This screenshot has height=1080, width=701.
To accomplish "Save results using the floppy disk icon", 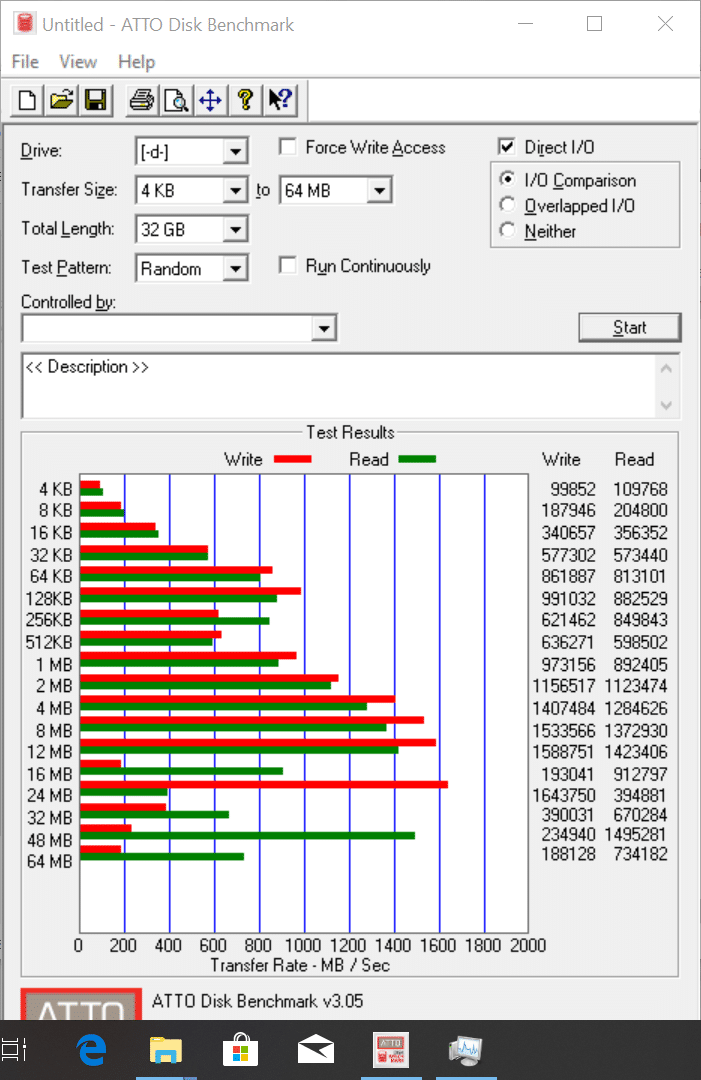I will (x=95, y=100).
